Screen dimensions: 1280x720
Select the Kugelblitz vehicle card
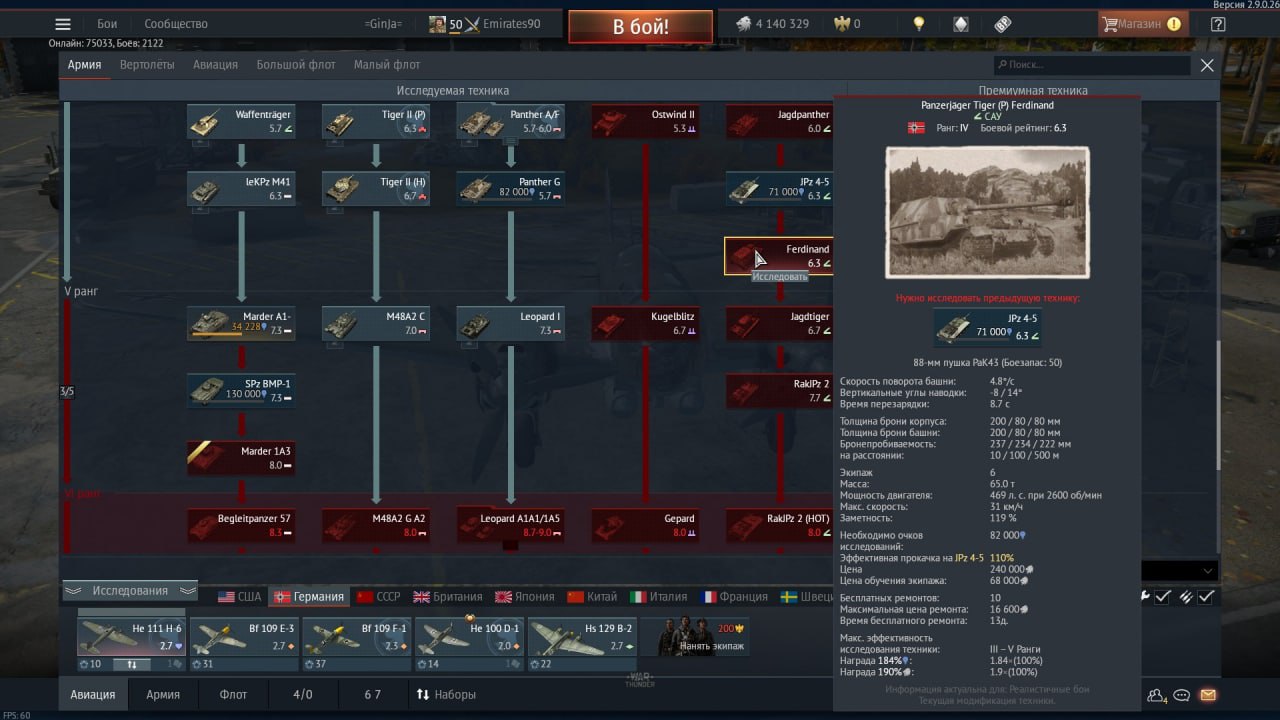645,323
